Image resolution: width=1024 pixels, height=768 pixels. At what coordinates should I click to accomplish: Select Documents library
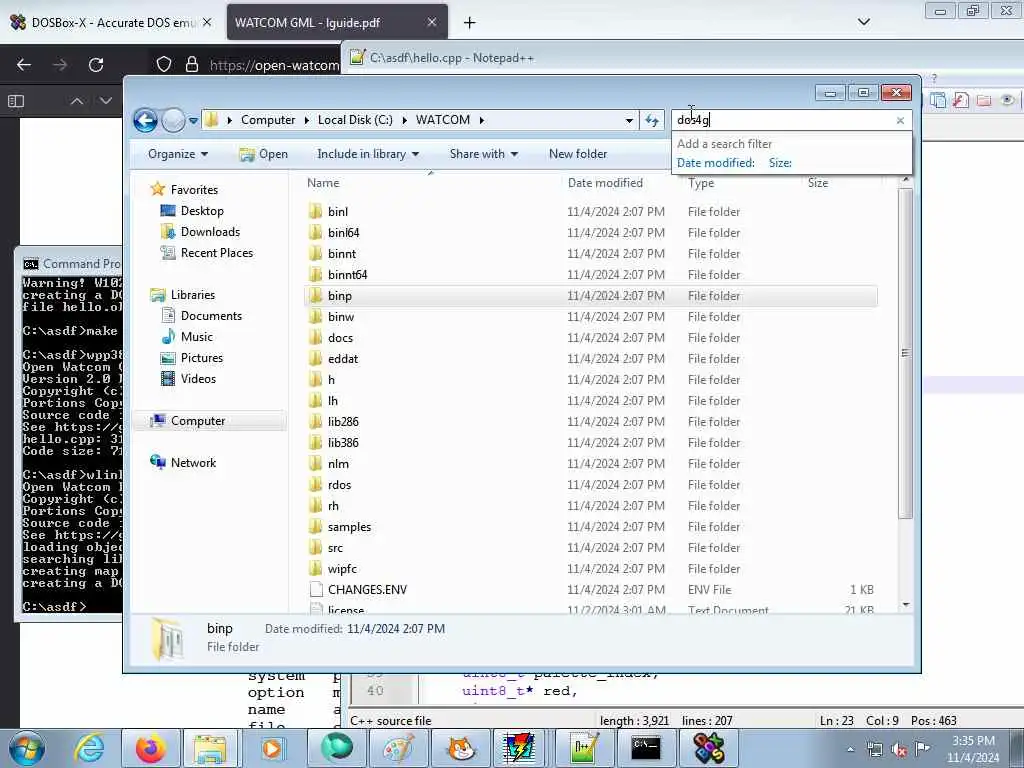coord(211,315)
